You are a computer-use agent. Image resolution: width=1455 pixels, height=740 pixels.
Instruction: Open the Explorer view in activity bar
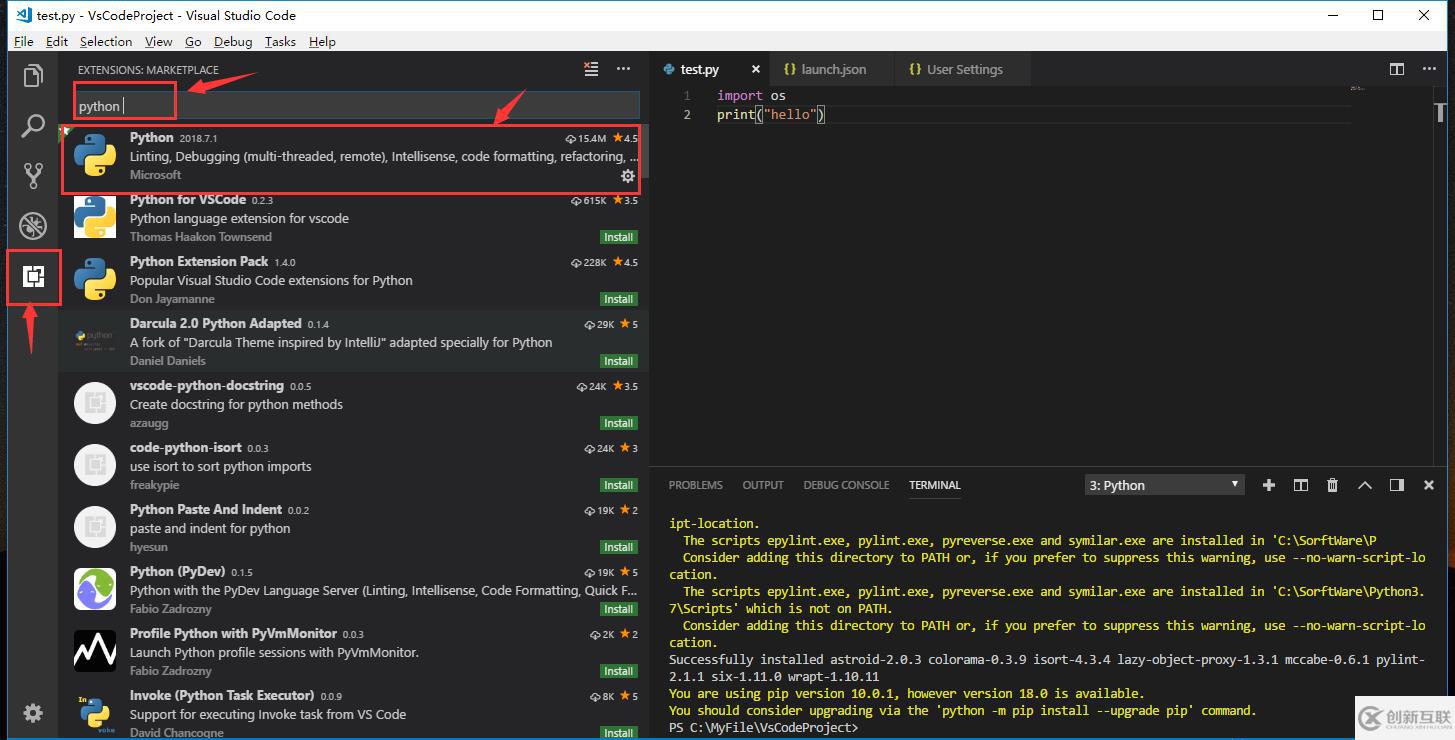coord(33,76)
